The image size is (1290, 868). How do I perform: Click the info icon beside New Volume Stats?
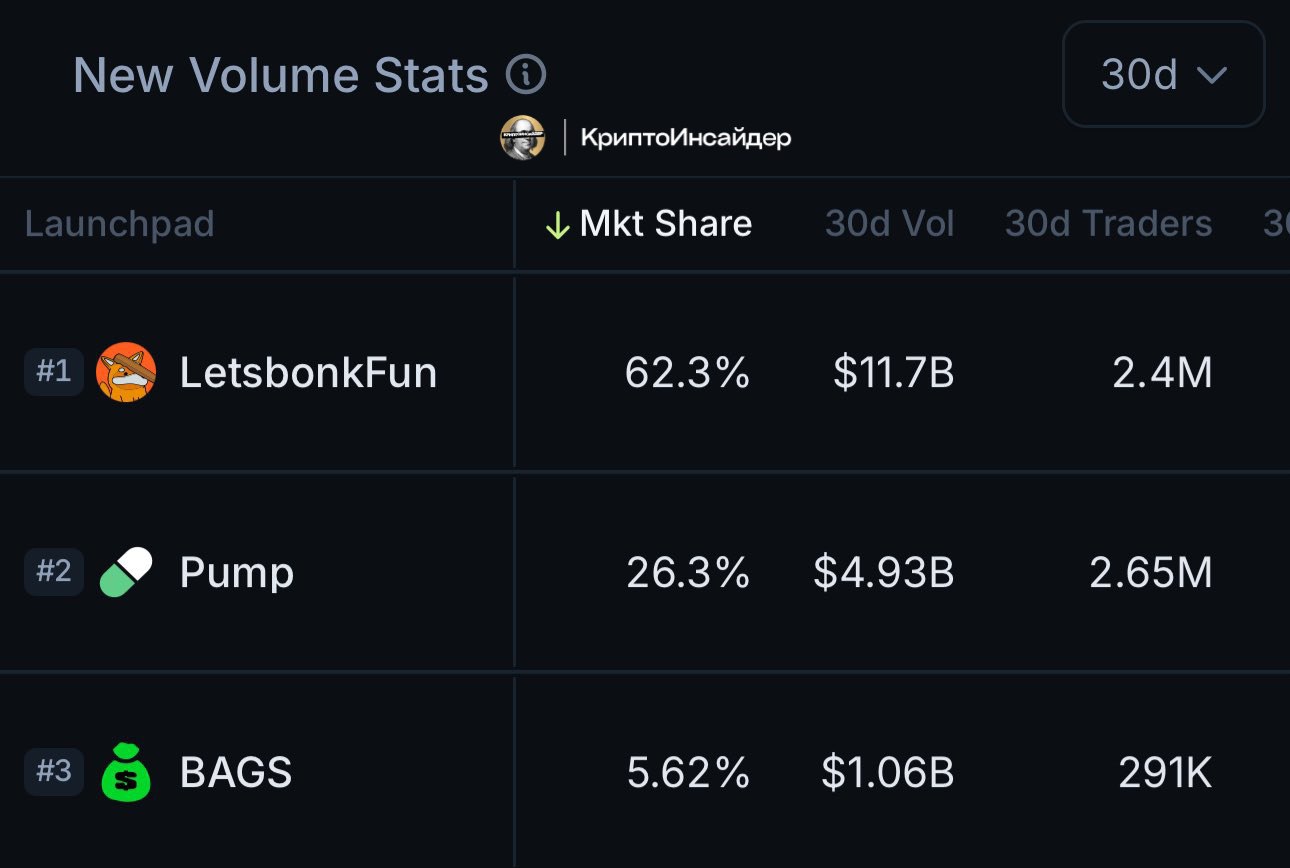click(x=526, y=75)
